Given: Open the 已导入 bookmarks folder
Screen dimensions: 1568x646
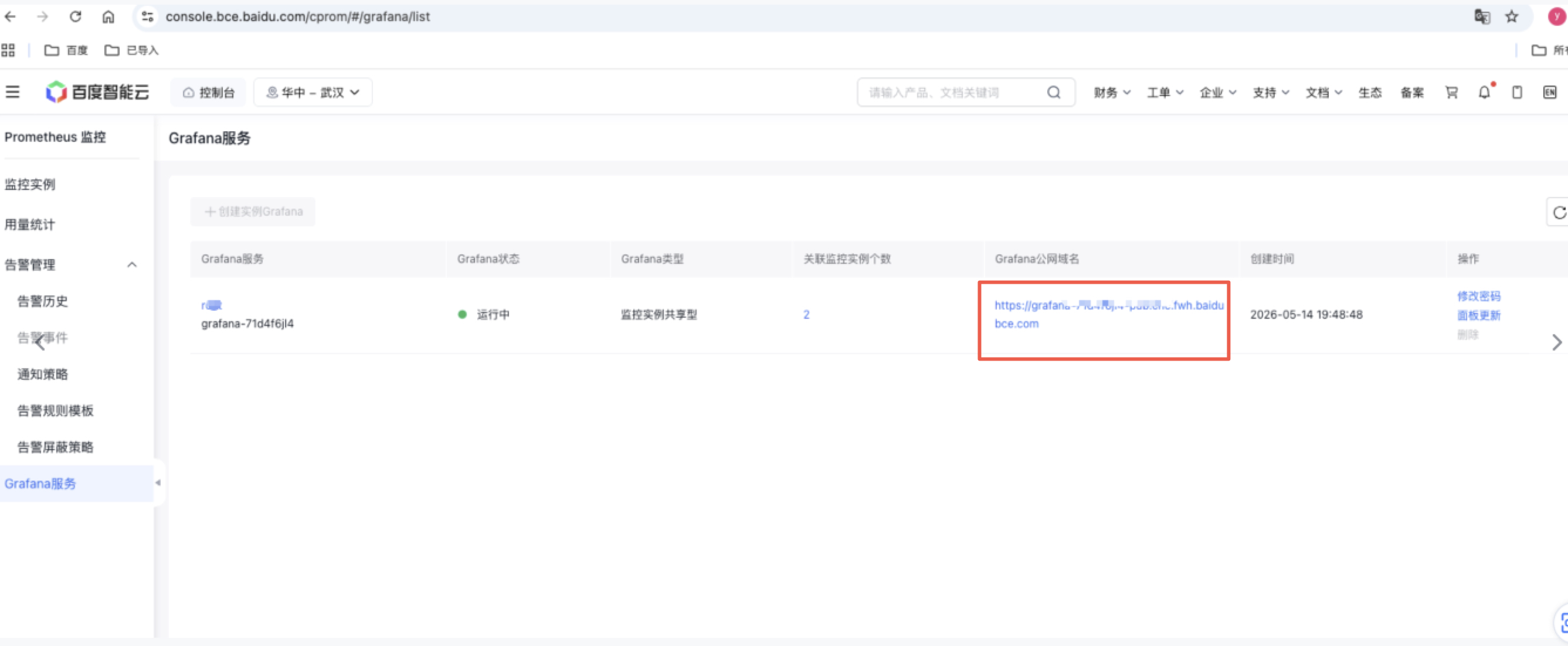Looking at the screenshot, I should click(x=131, y=50).
